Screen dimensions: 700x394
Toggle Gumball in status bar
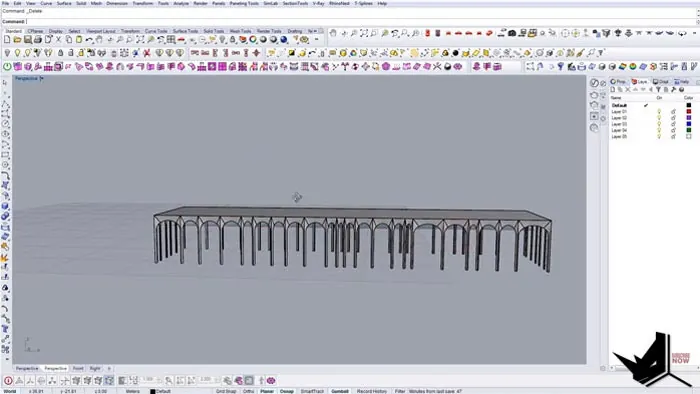[x=340, y=391]
